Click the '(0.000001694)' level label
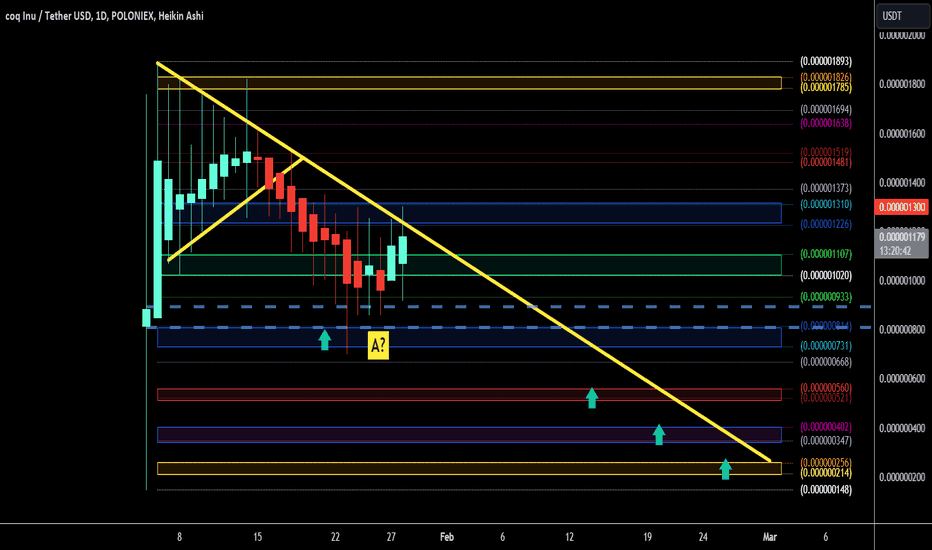This screenshot has height=550, width=932. [826, 109]
